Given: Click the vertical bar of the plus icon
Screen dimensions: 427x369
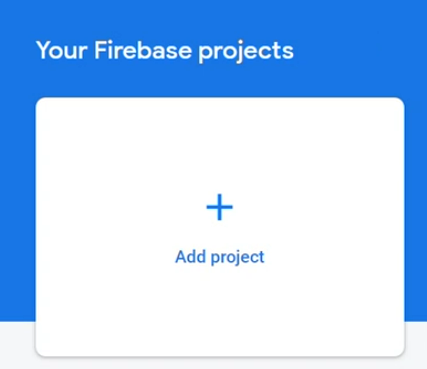Looking at the screenshot, I should (x=219, y=207).
